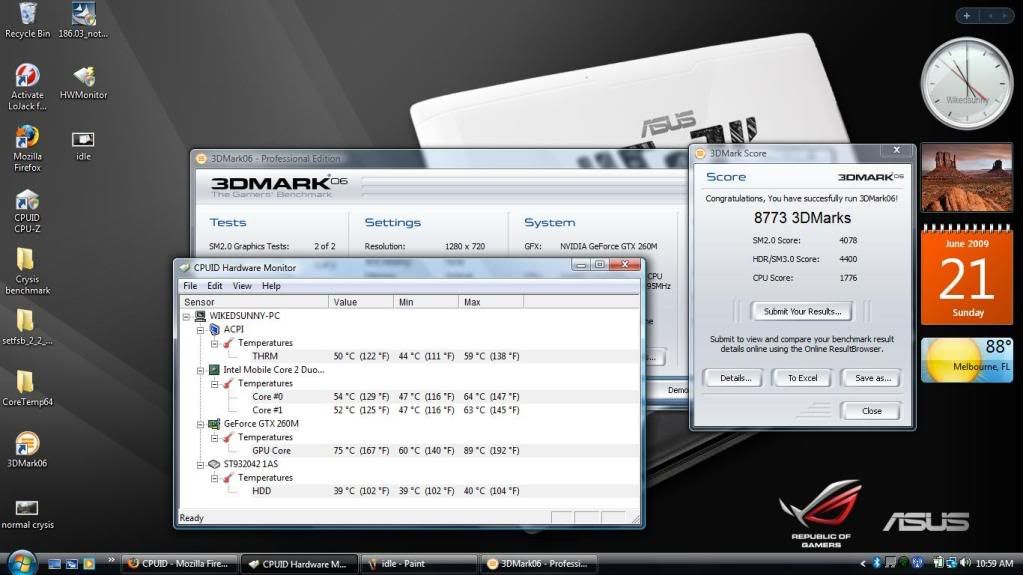
Task: Open the normal crysis desktop file
Action: pyautogui.click(x=27, y=514)
